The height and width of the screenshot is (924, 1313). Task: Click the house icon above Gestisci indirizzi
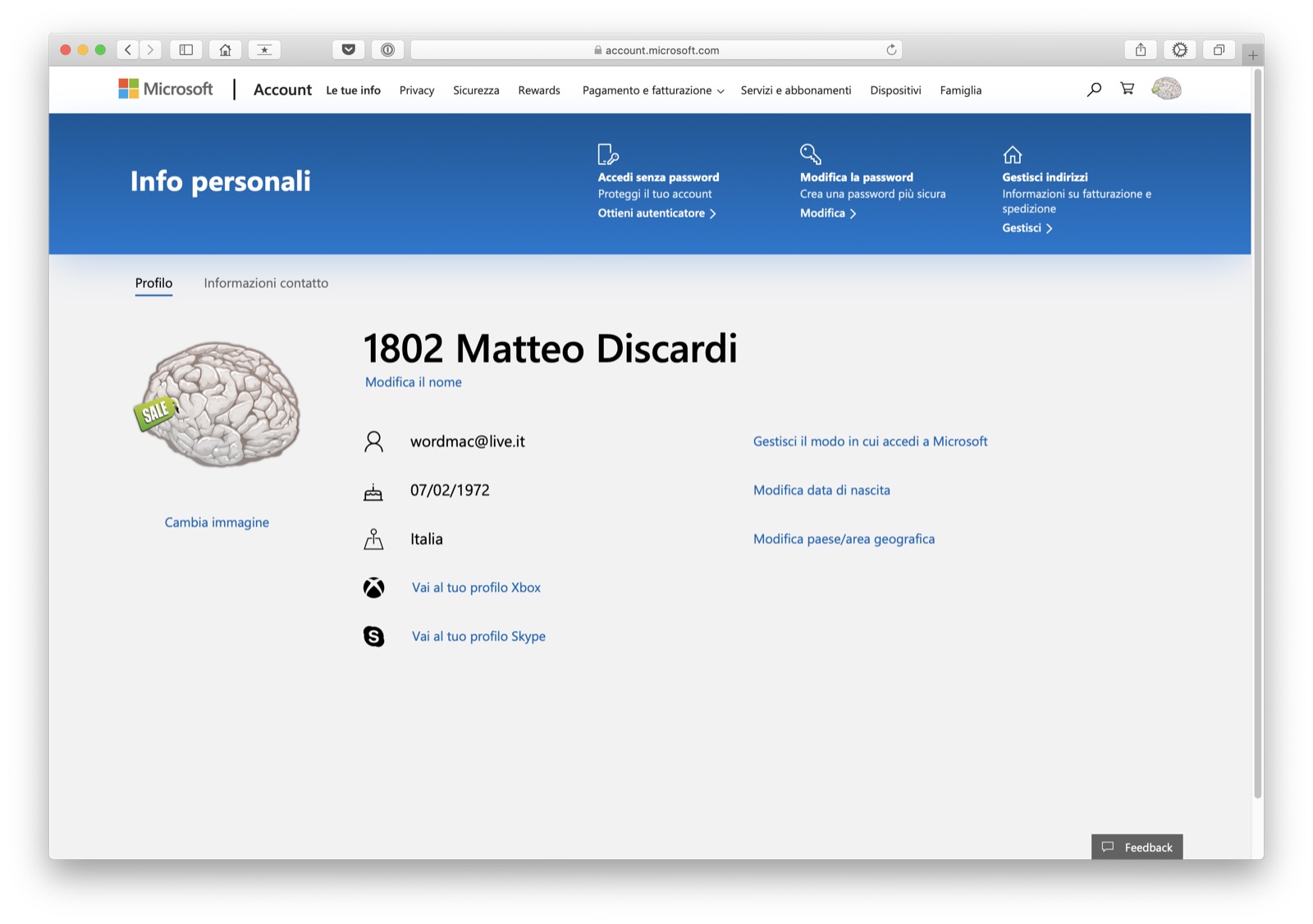coord(1013,154)
